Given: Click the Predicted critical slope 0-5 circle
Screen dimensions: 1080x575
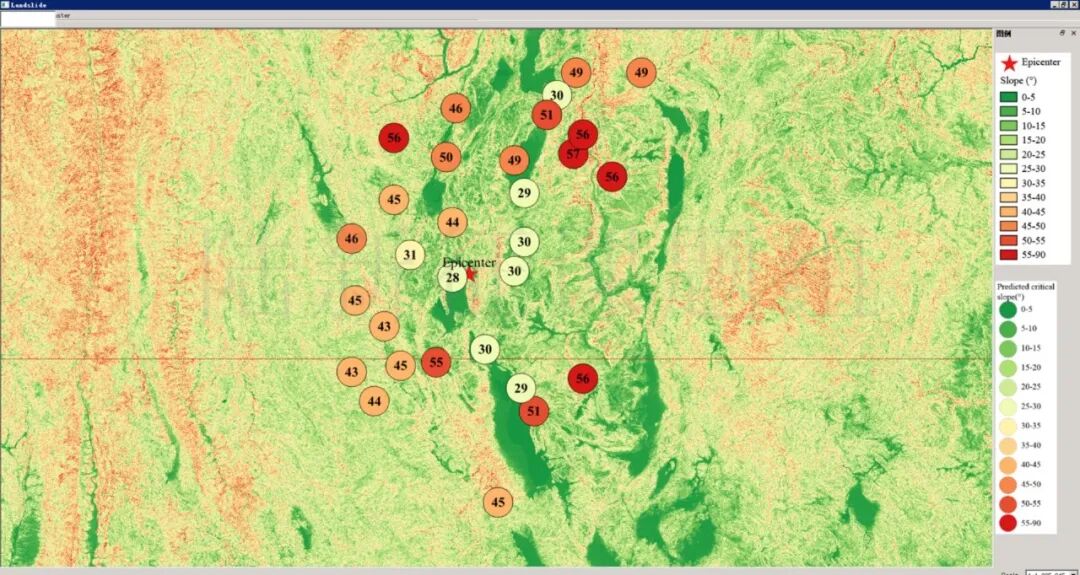Looking at the screenshot, I should tap(1007, 310).
